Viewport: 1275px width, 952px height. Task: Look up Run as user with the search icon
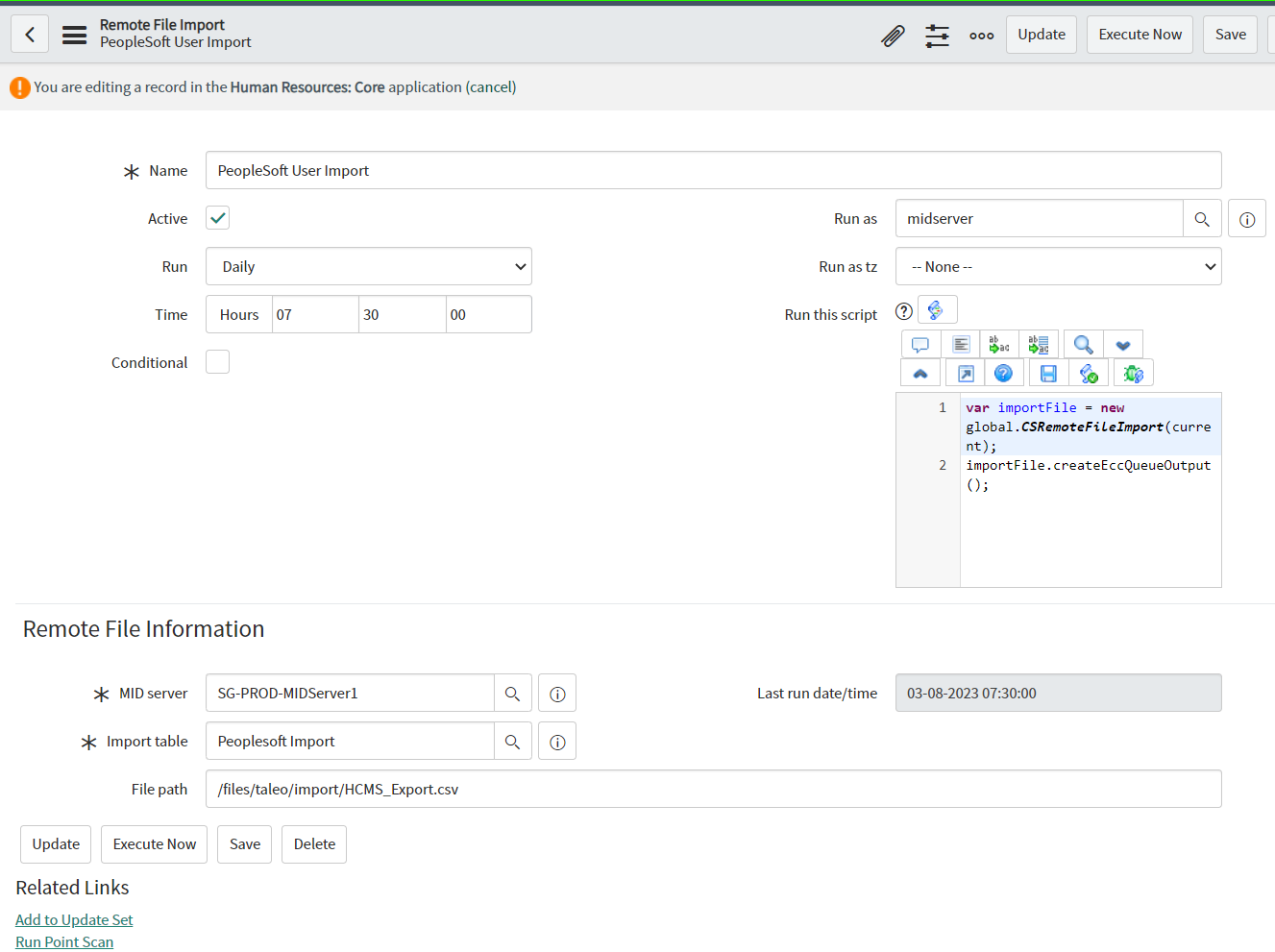[x=1202, y=219]
